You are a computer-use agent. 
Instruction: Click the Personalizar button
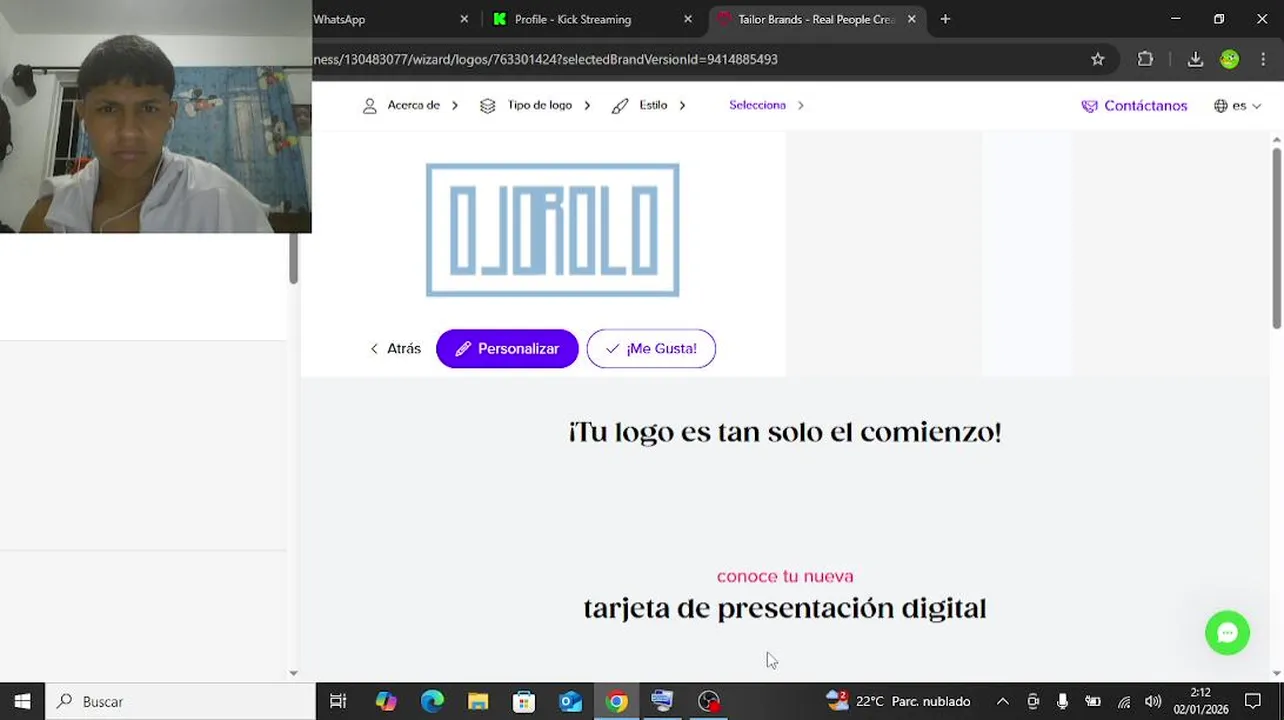click(x=507, y=349)
